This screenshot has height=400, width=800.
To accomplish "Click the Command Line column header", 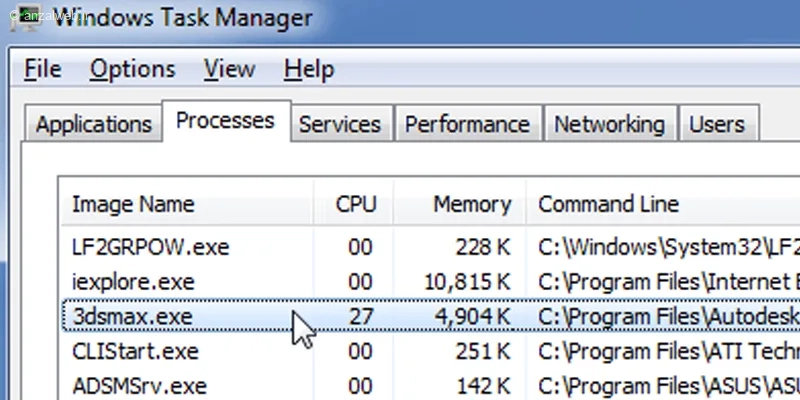I will click(x=609, y=205).
